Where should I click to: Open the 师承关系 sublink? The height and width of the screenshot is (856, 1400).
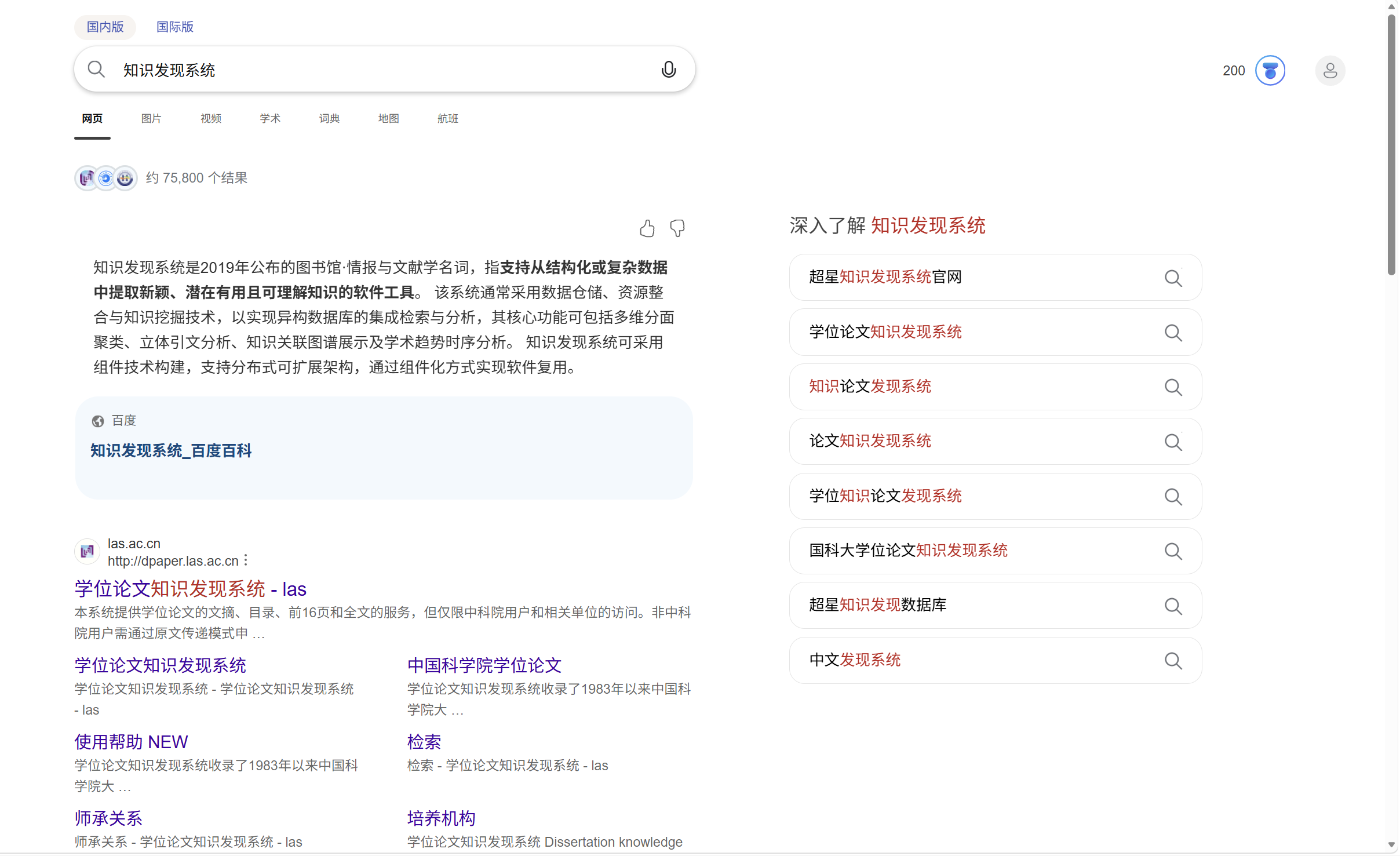[x=108, y=818]
